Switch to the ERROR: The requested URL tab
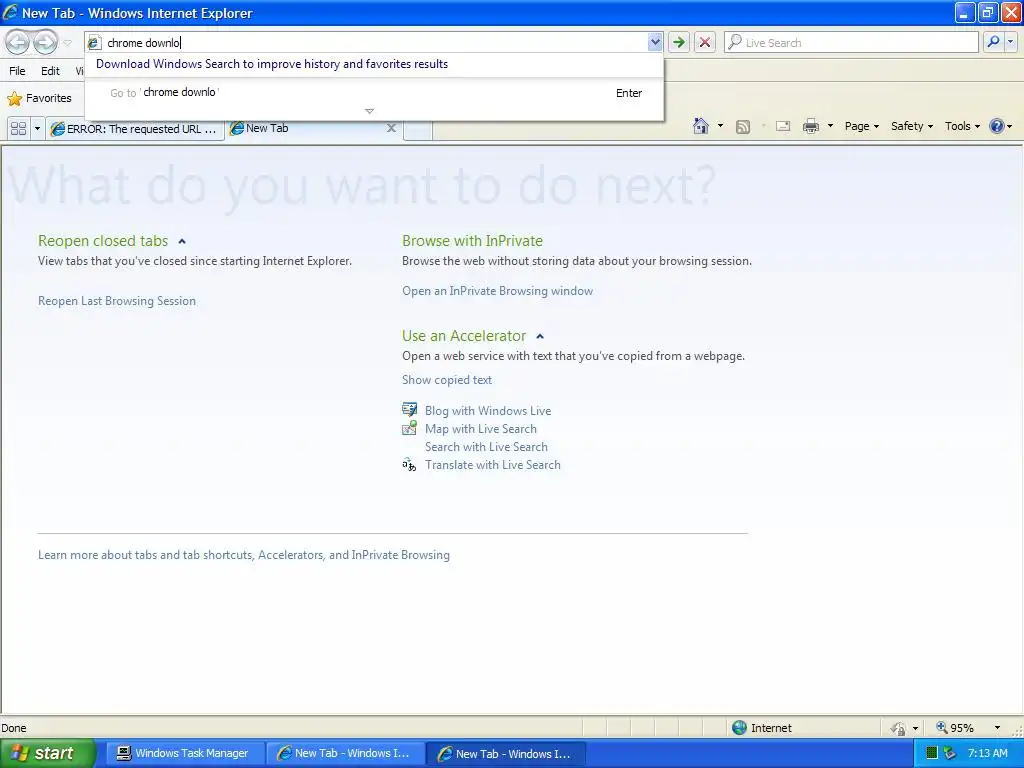Viewport: 1024px width, 768px height. [135, 129]
